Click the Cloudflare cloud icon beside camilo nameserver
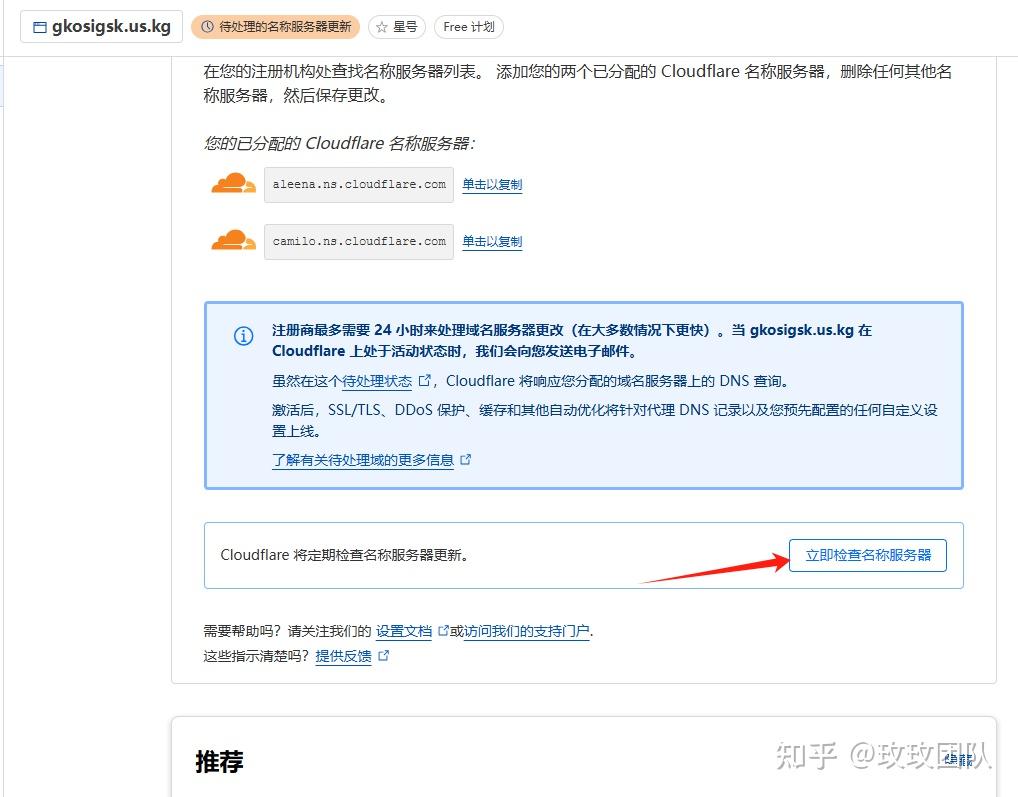The width and height of the screenshot is (1018, 797). [x=233, y=241]
